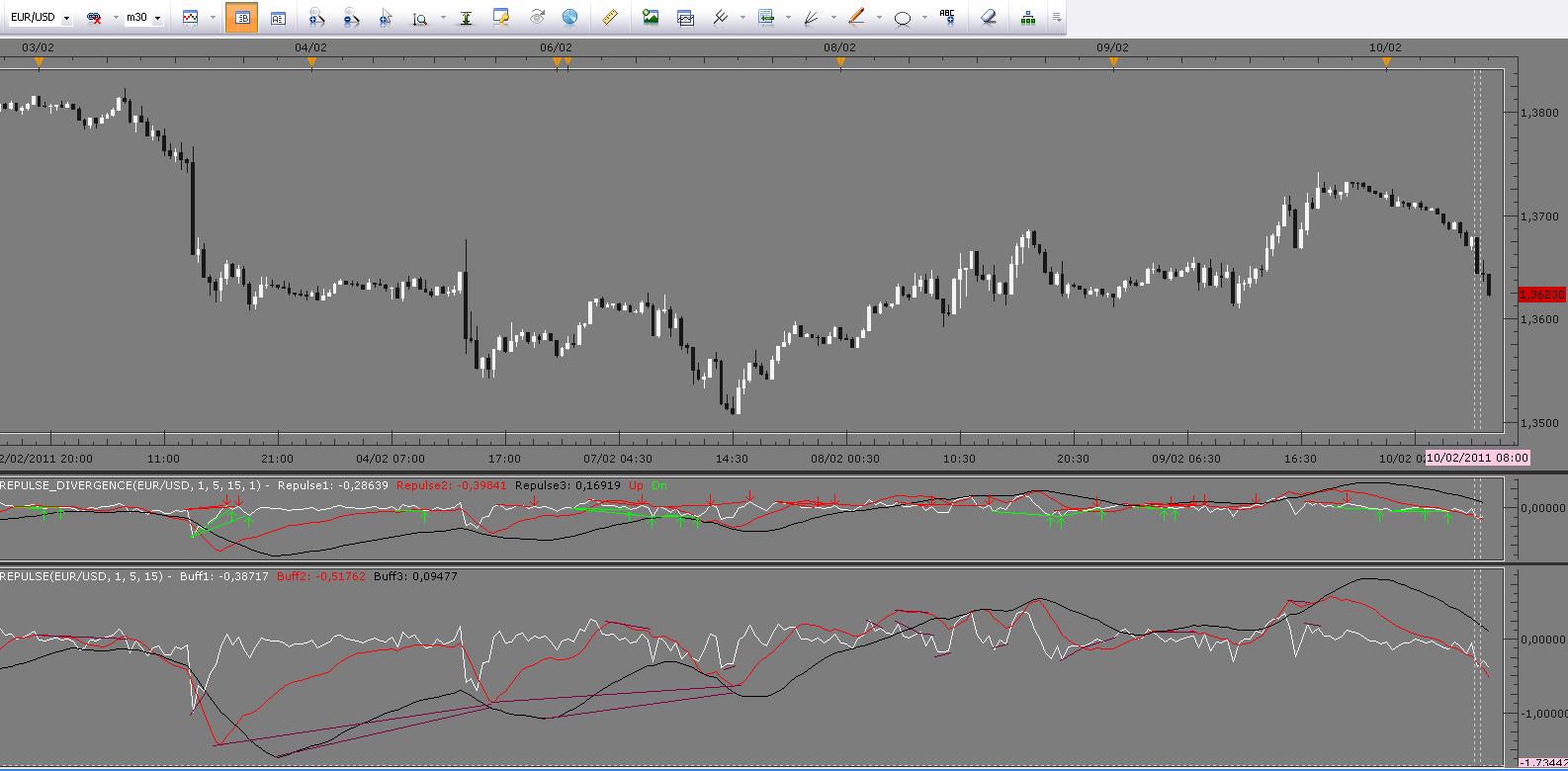1568x771 pixels.
Task: Click the red 1,36230 price tag
Action: click(x=1542, y=295)
